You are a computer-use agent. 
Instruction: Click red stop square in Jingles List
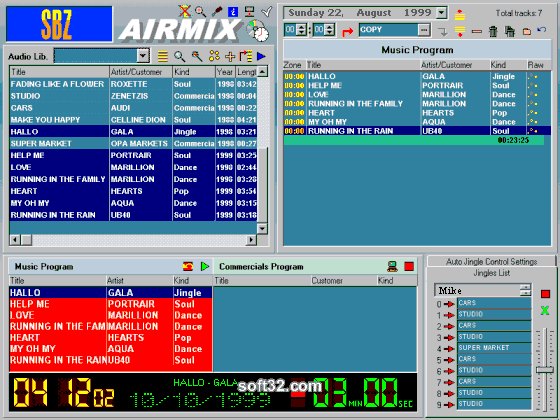545,294
